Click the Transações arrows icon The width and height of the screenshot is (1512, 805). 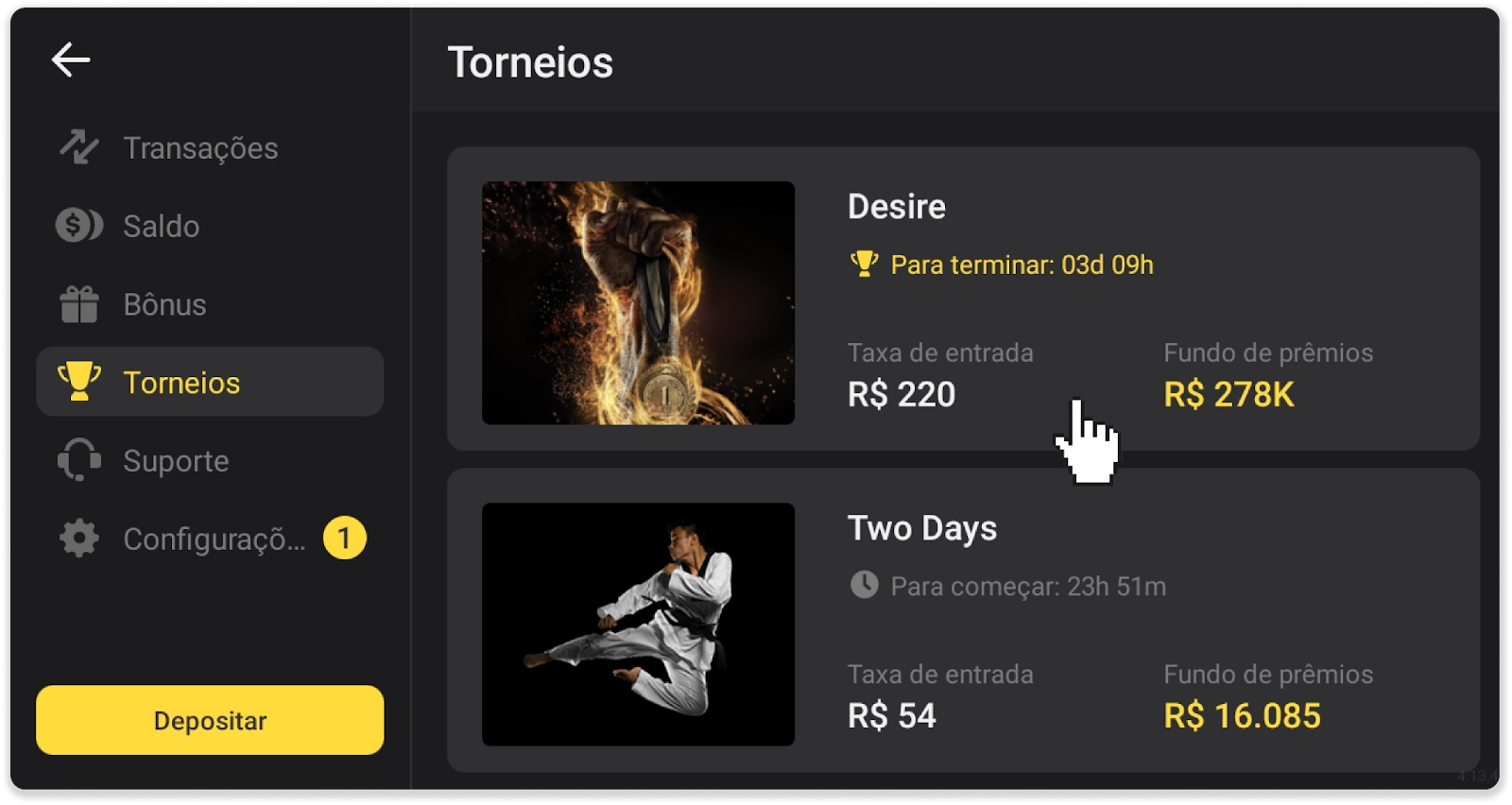click(79, 147)
